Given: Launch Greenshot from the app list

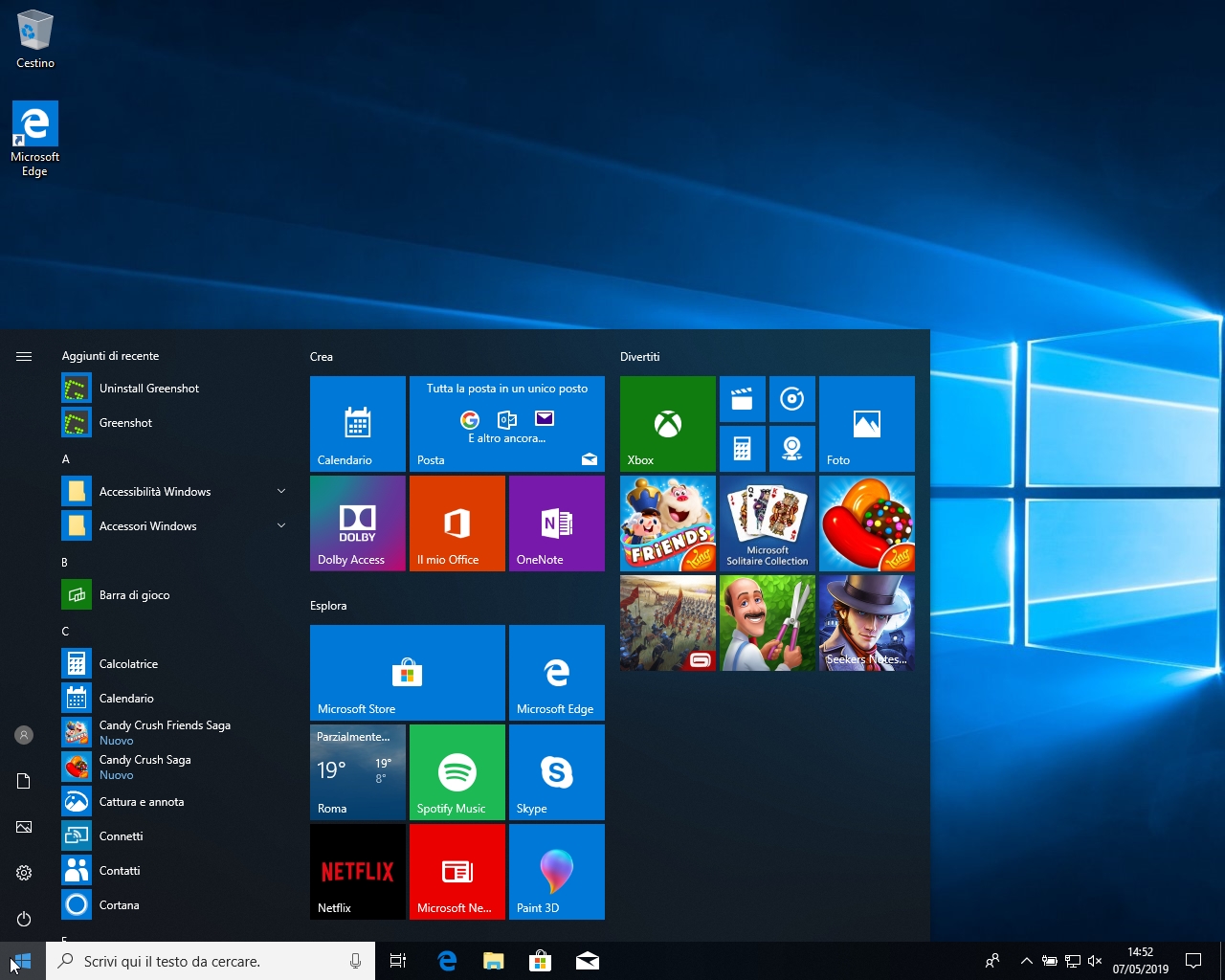Looking at the screenshot, I should [176, 423].
